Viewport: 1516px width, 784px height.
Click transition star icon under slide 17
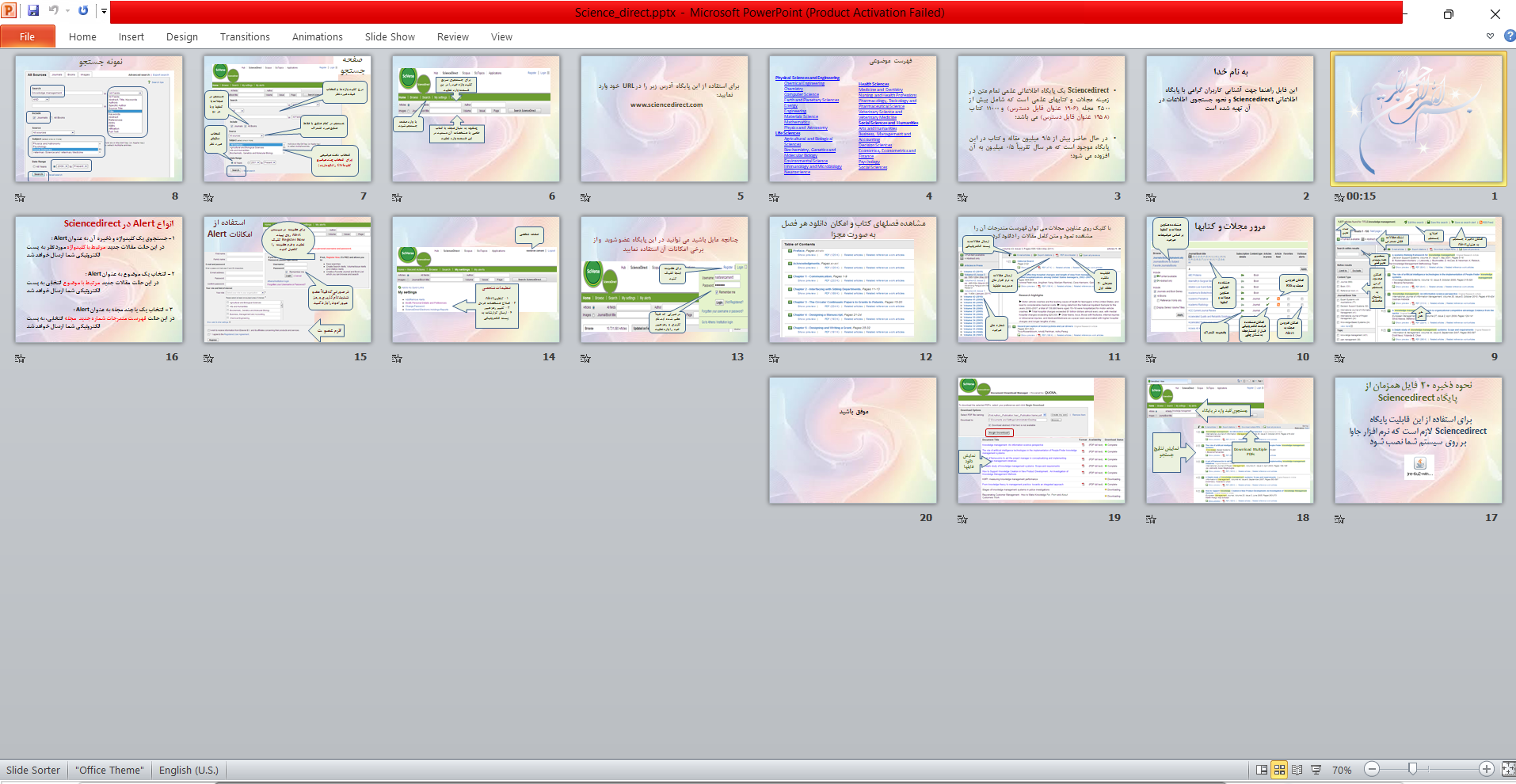pos(1339,519)
